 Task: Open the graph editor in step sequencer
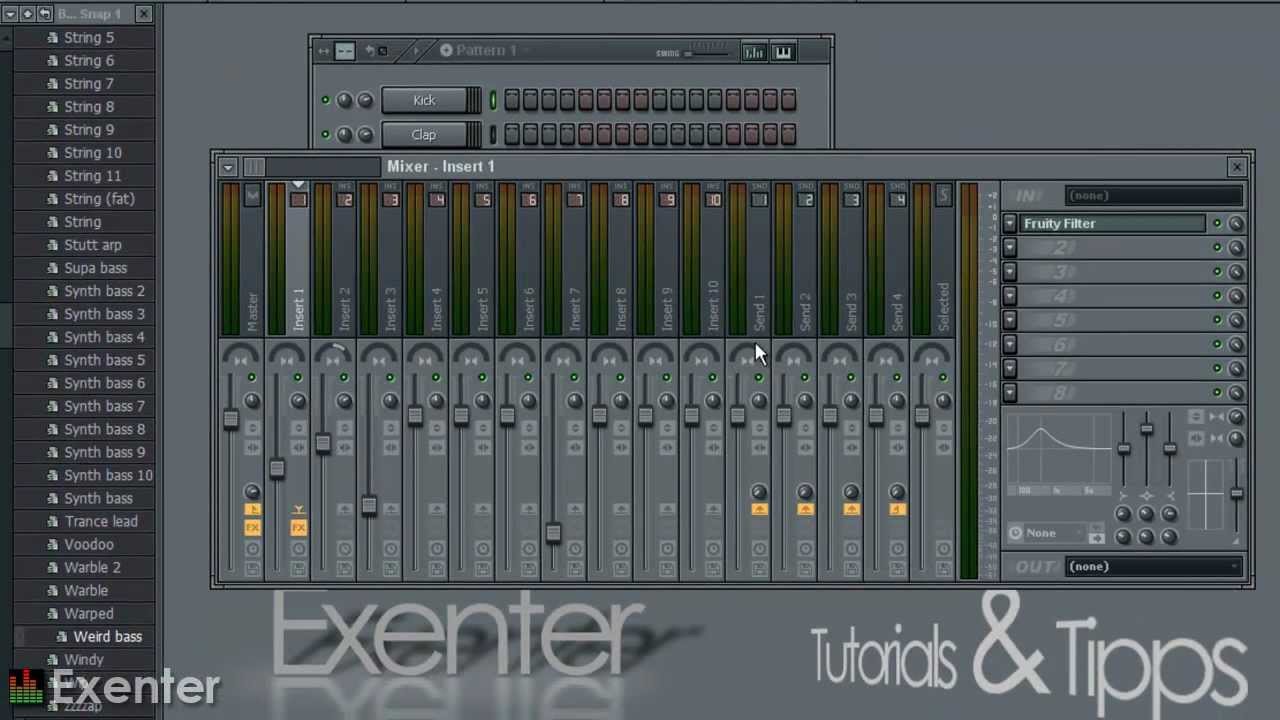coord(754,52)
